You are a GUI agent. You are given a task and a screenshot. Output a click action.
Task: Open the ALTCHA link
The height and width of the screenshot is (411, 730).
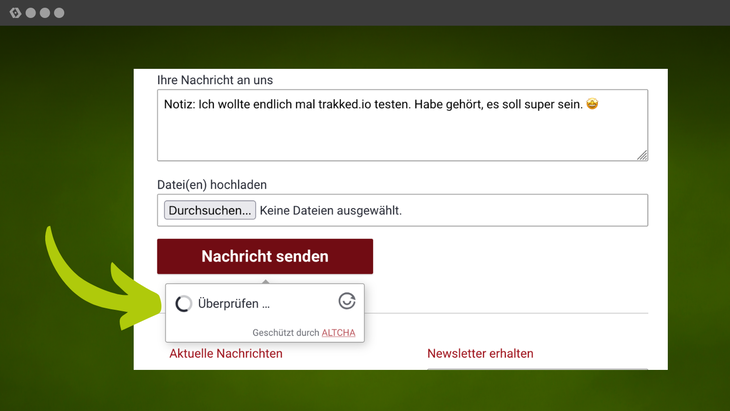[x=338, y=332]
